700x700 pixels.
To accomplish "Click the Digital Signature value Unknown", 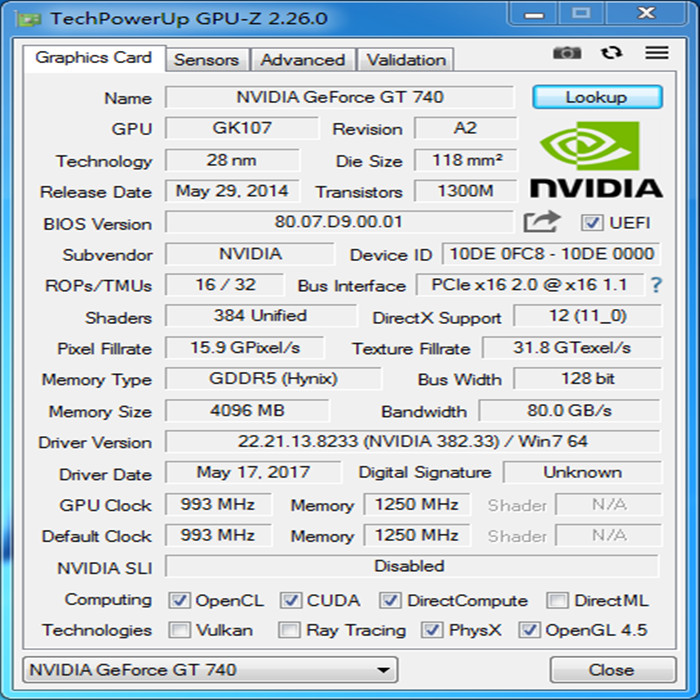I will click(583, 472).
